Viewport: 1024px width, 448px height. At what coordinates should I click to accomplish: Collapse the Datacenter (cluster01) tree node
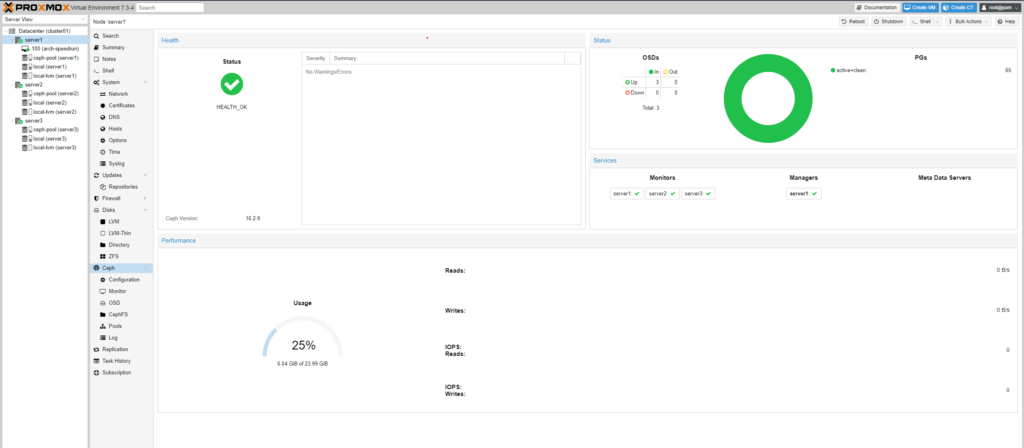pos(5,31)
